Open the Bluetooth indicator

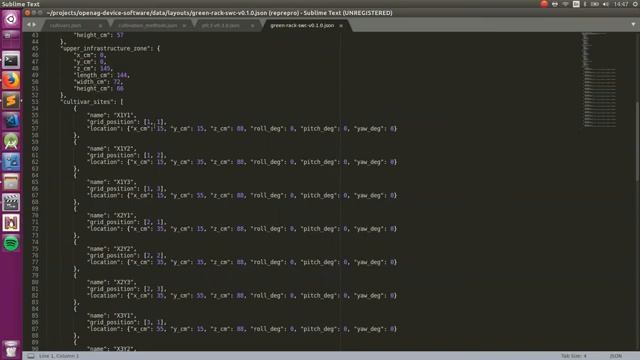(x=585, y=4)
